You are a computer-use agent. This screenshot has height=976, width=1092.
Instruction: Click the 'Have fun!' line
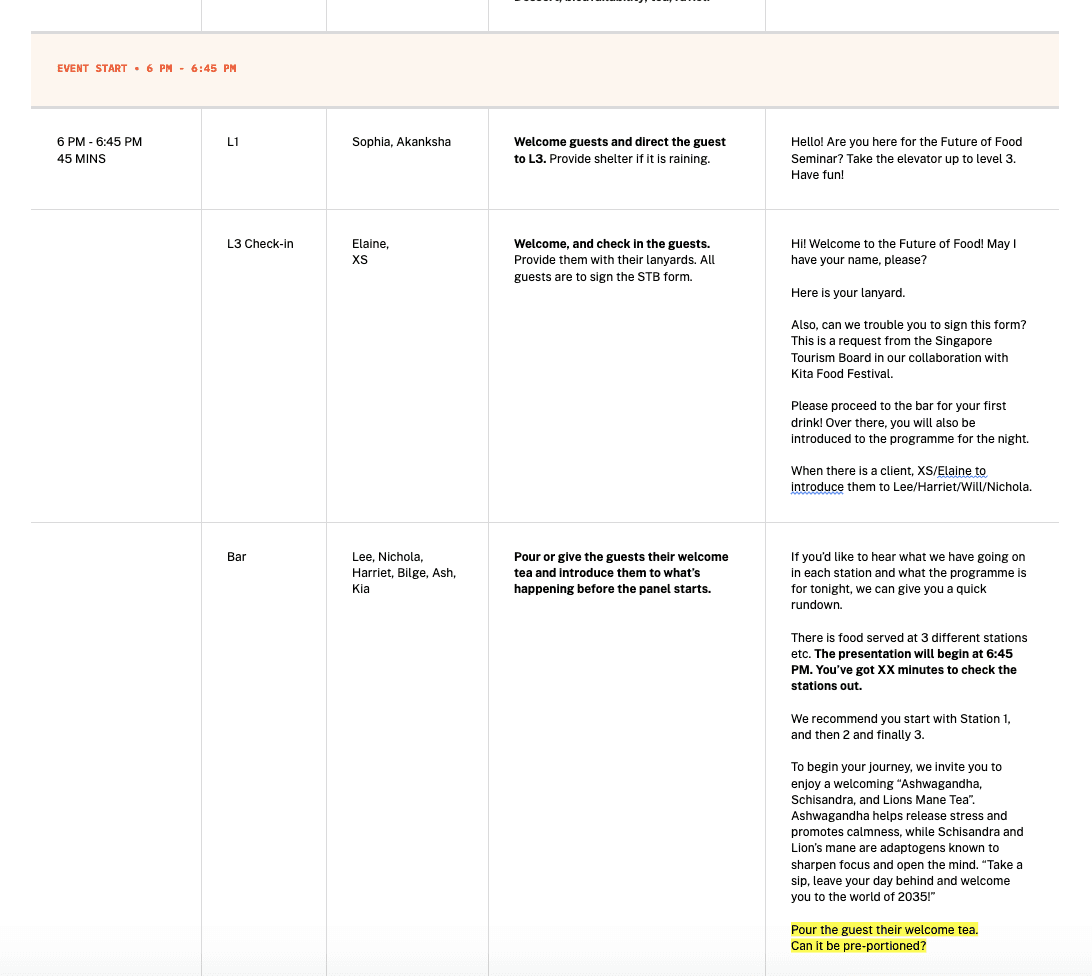[817, 175]
